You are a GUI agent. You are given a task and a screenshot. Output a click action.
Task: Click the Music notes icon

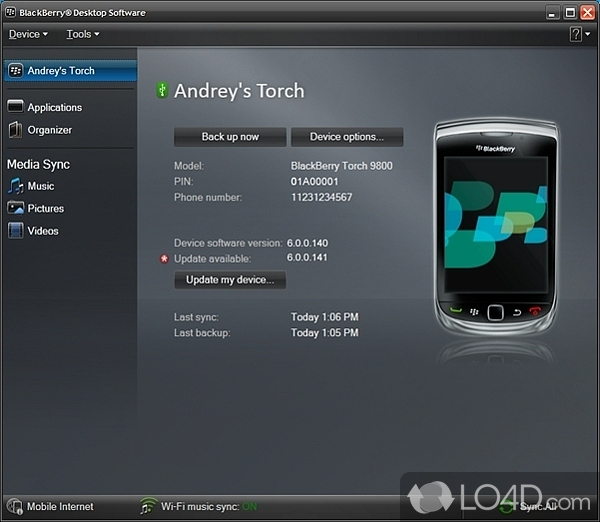(15, 186)
